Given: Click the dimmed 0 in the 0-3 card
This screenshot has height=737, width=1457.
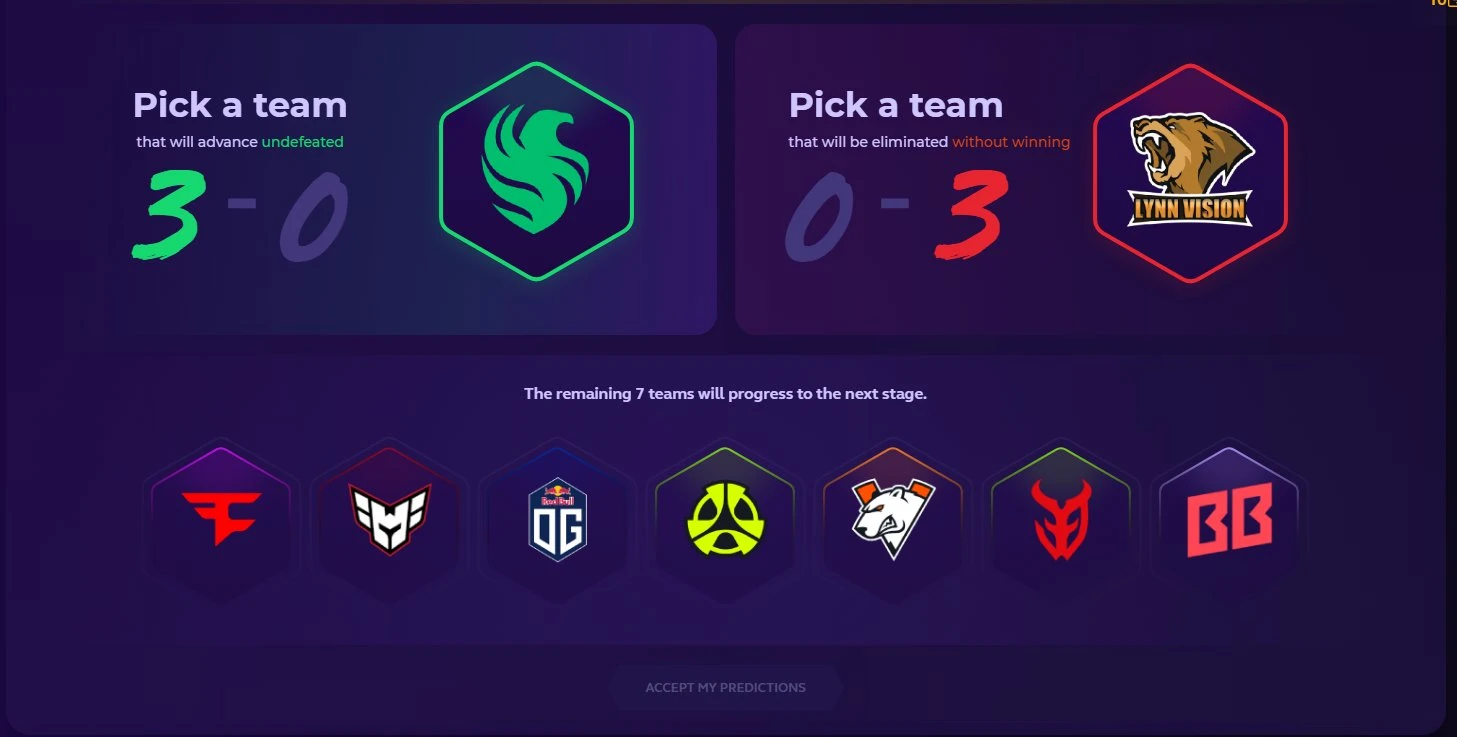Looking at the screenshot, I should coord(819,216).
